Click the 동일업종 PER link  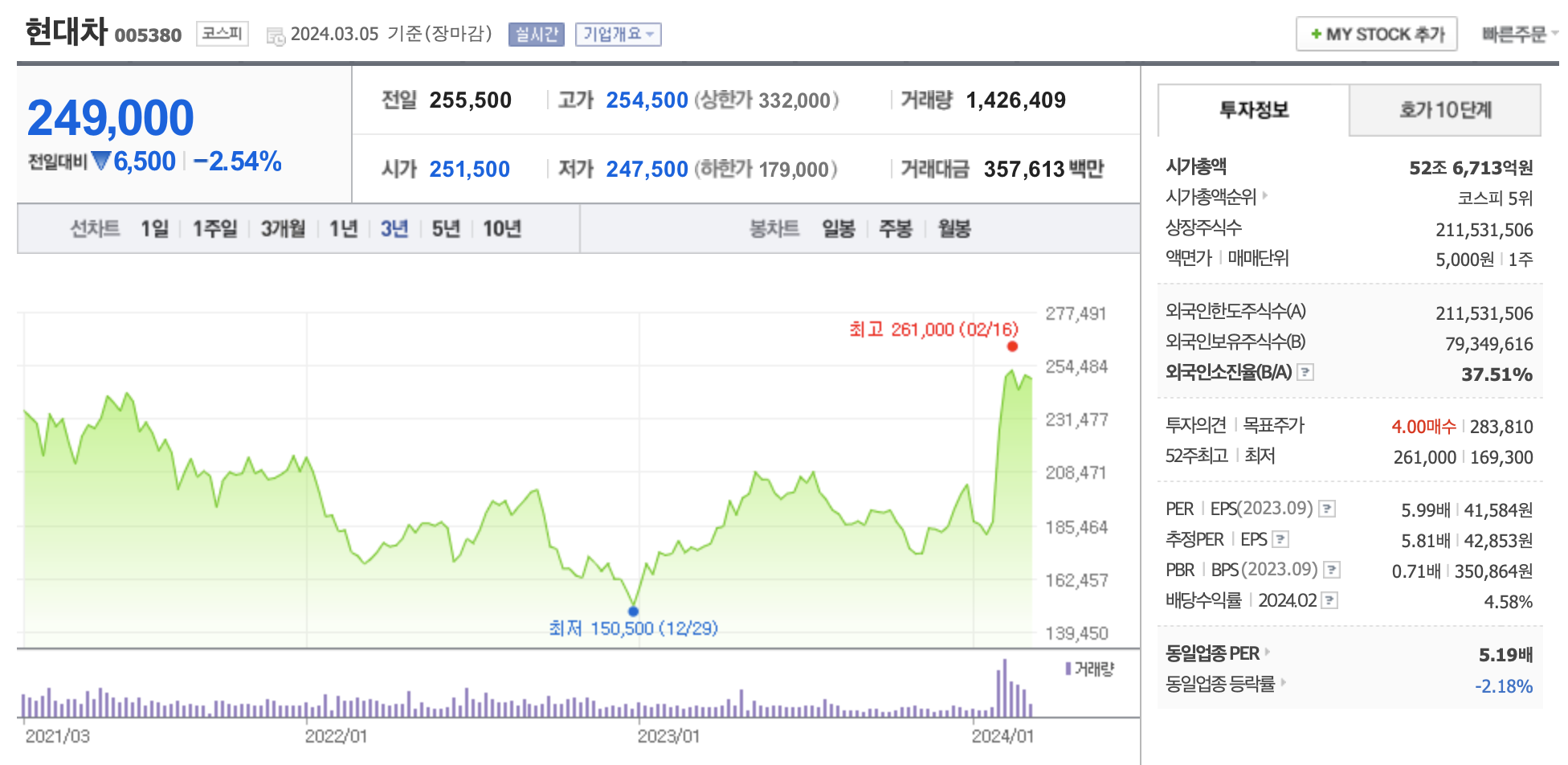tap(1212, 653)
